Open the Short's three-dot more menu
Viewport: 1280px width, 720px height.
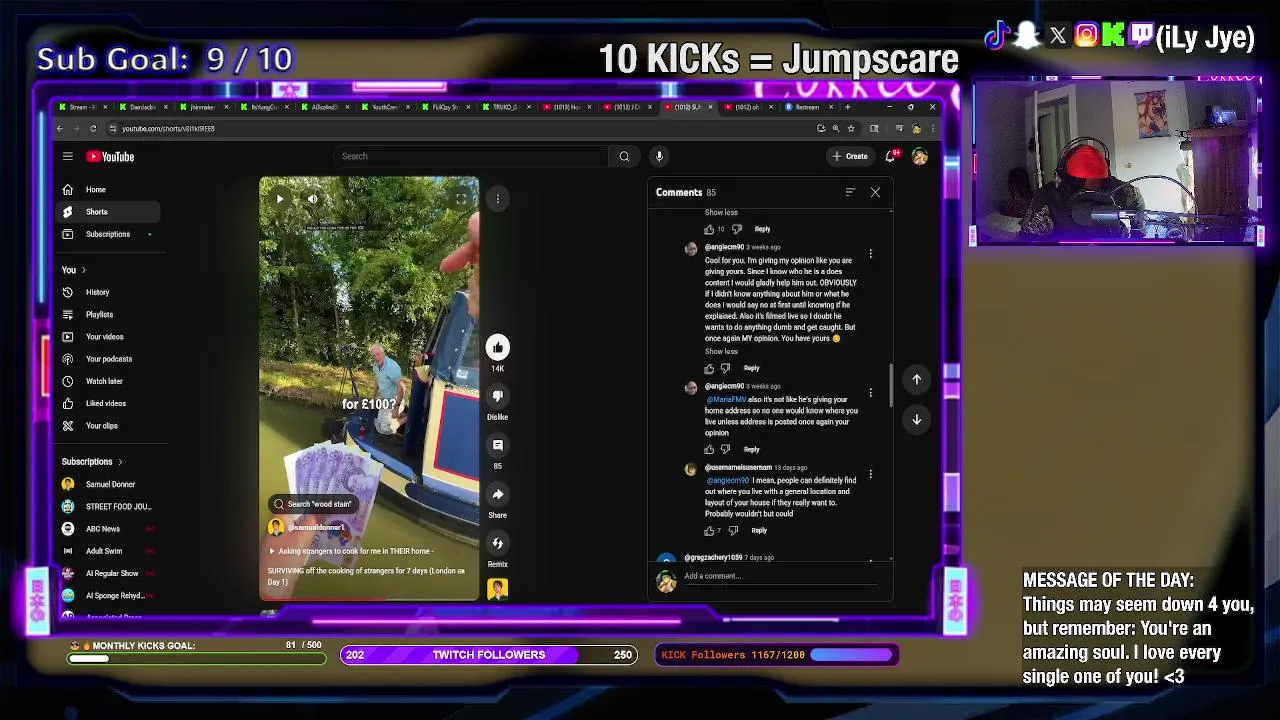tap(497, 199)
